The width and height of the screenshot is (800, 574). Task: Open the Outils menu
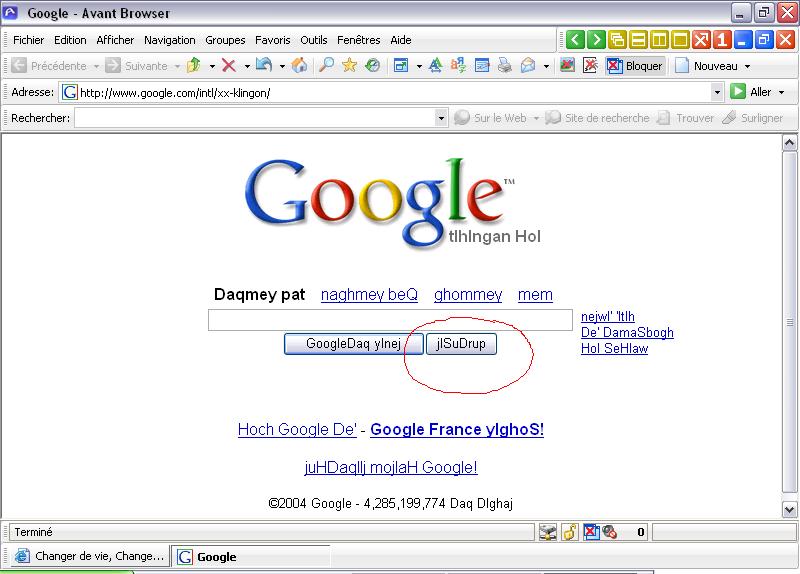click(313, 40)
